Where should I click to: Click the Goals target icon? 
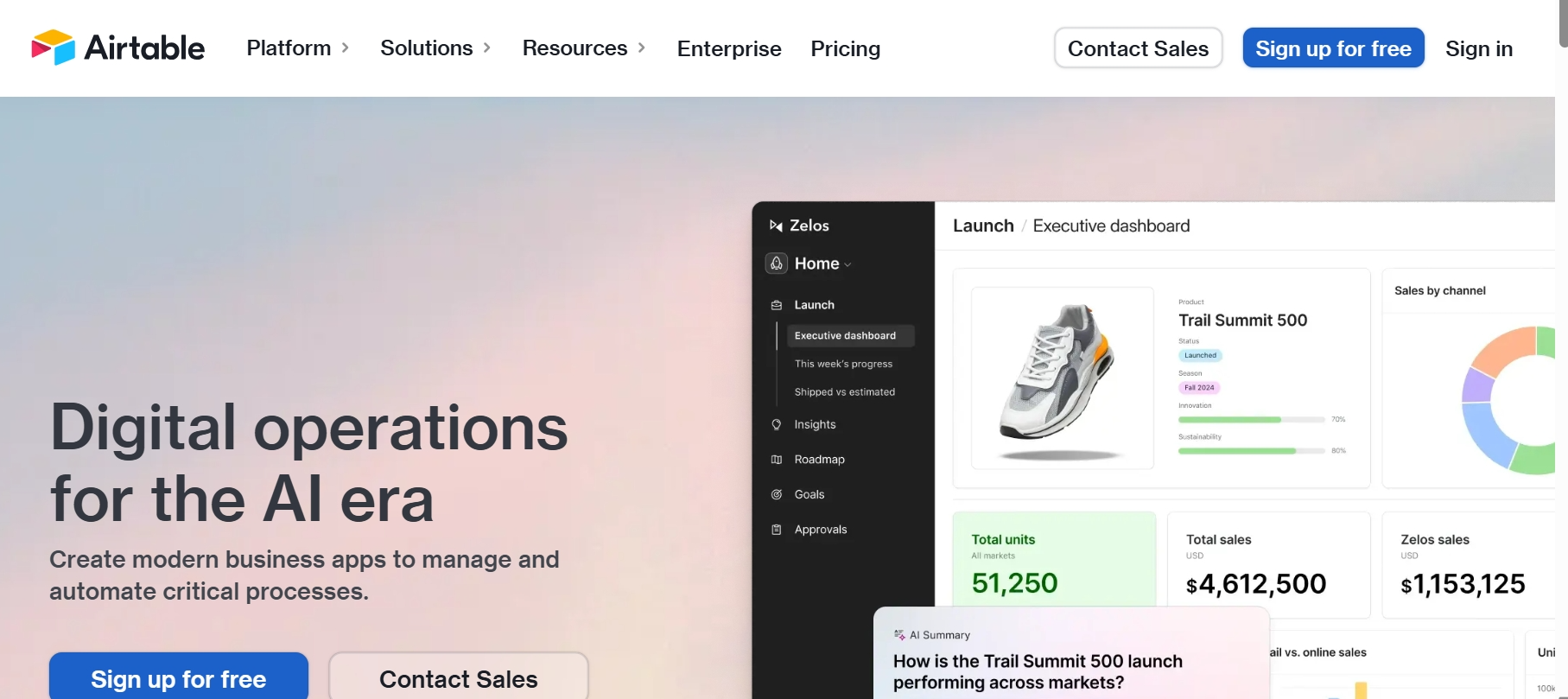click(x=777, y=494)
